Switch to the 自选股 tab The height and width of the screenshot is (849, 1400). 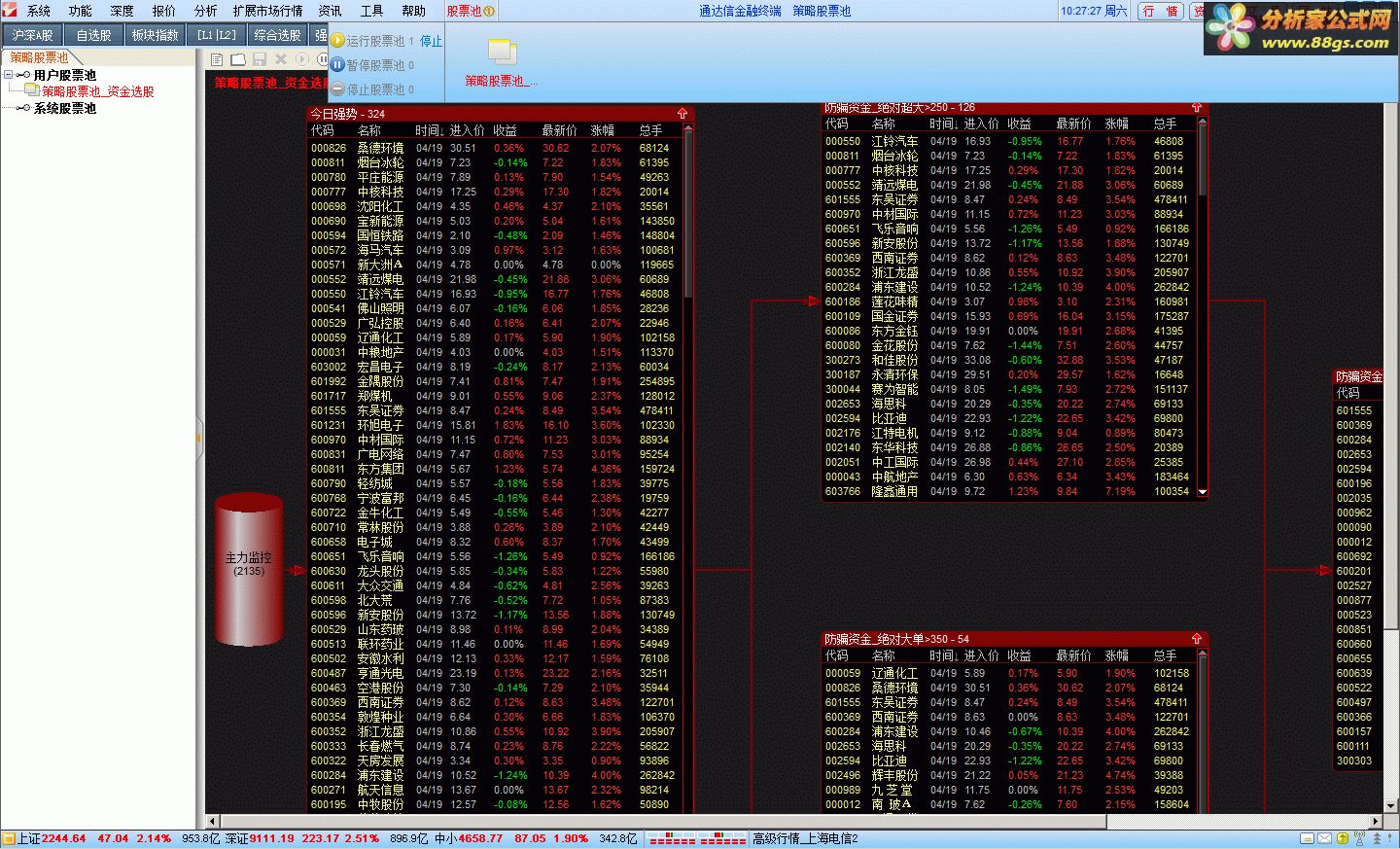pyautogui.click(x=94, y=35)
